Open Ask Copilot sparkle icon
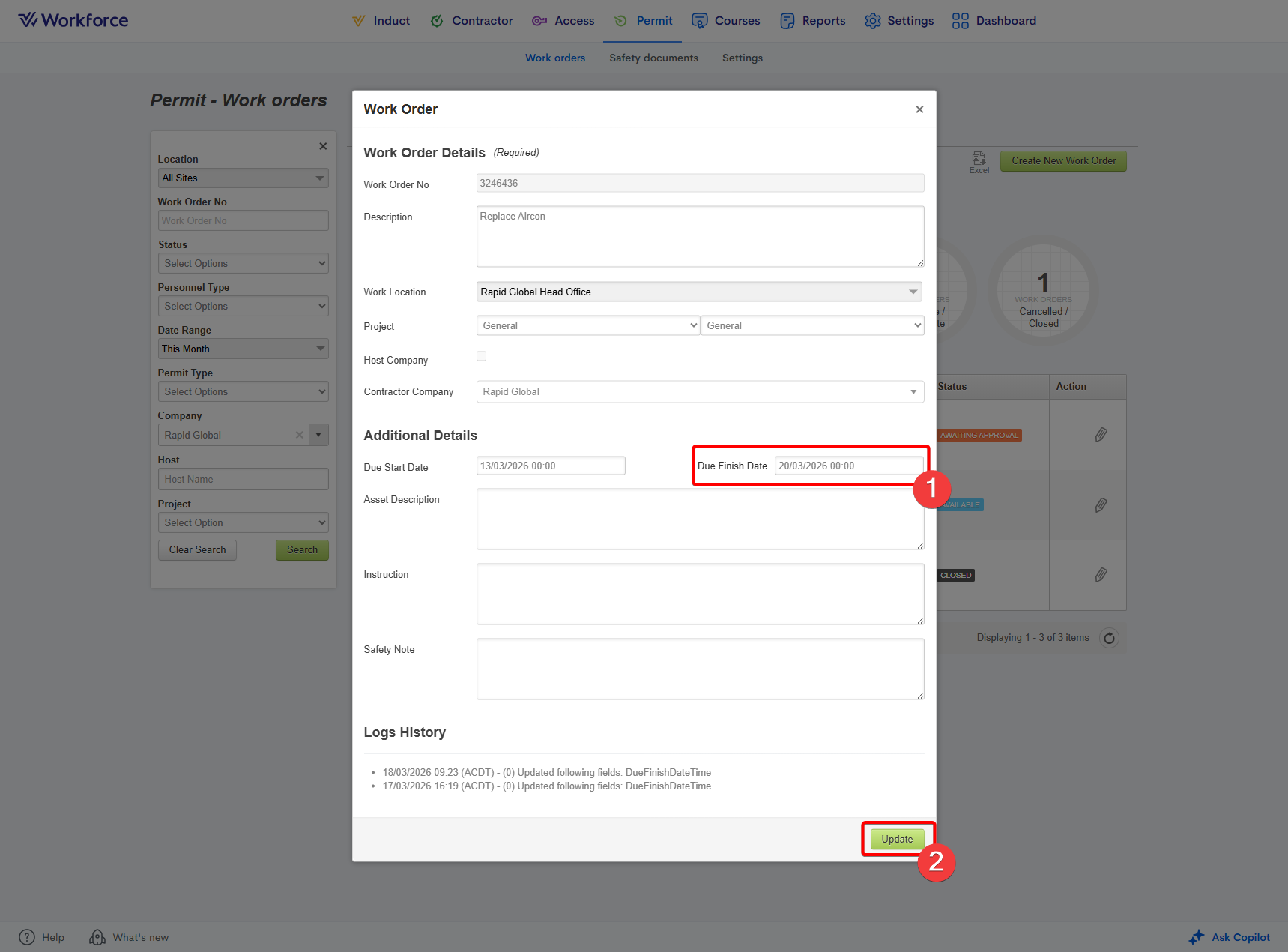 tap(1197, 937)
